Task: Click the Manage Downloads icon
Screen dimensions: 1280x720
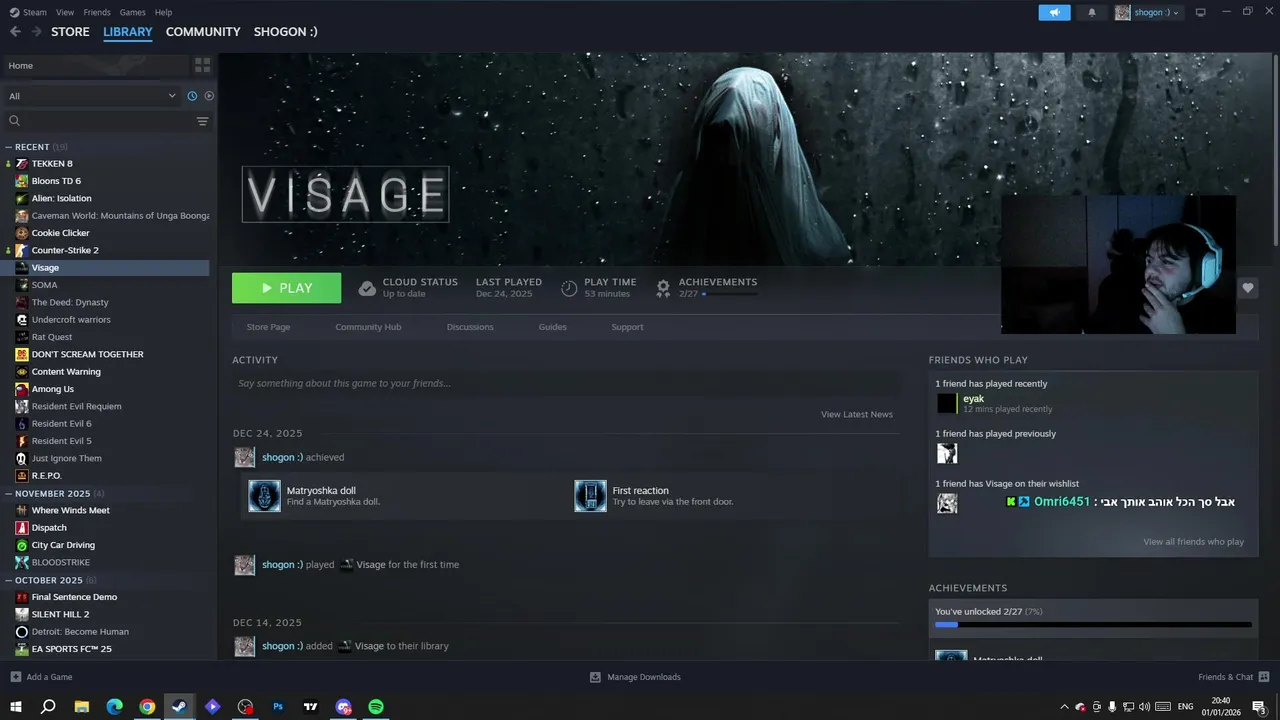Action: point(595,677)
